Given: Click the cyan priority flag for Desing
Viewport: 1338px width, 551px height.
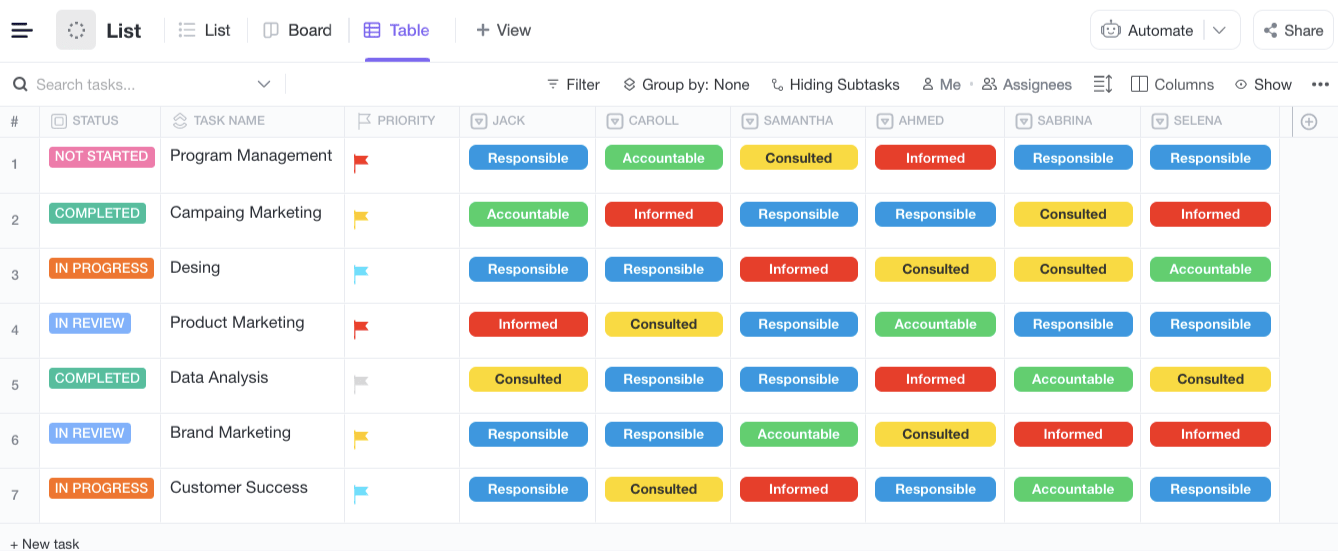Looking at the screenshot, I should point(361,272).
